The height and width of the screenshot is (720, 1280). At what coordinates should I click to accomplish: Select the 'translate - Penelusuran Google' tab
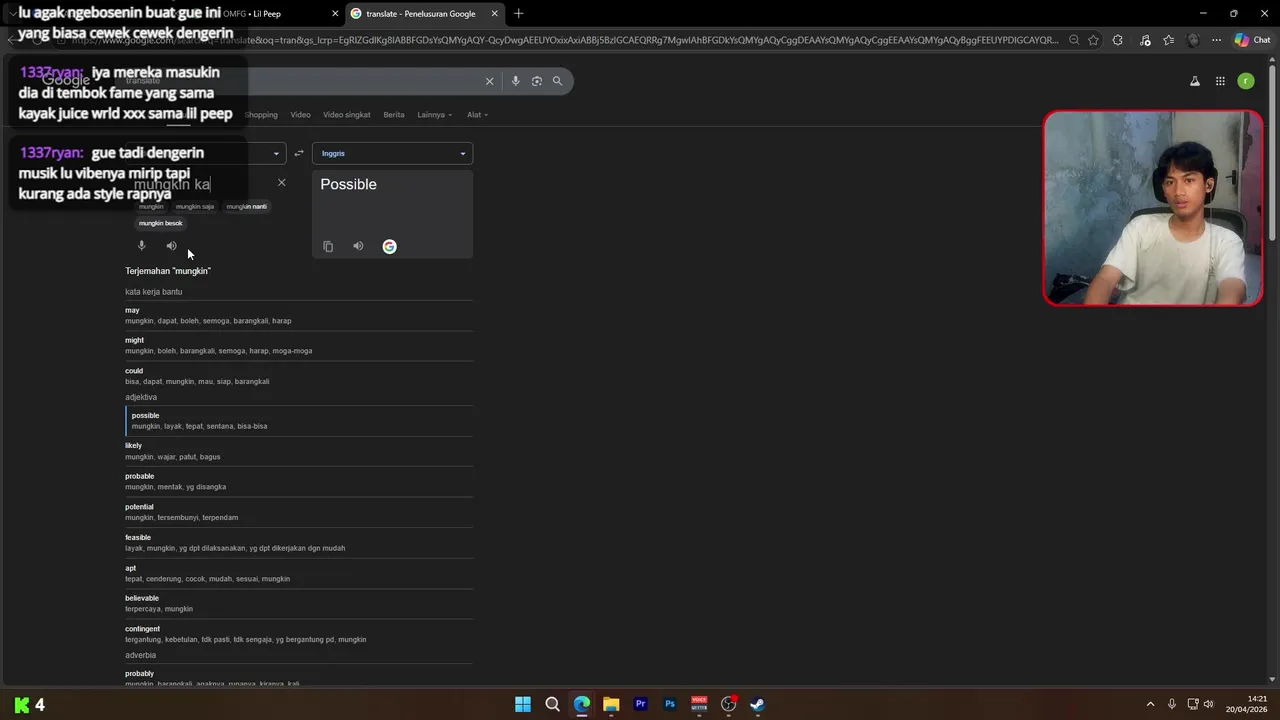click(x=424, y=13)
